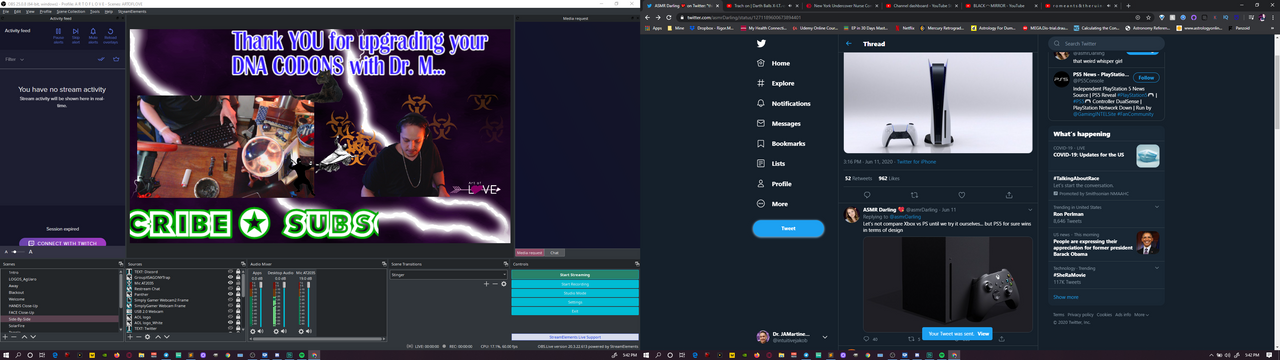
Task: Open the Scene Collection menu
Action: click(x=71, y=12)
